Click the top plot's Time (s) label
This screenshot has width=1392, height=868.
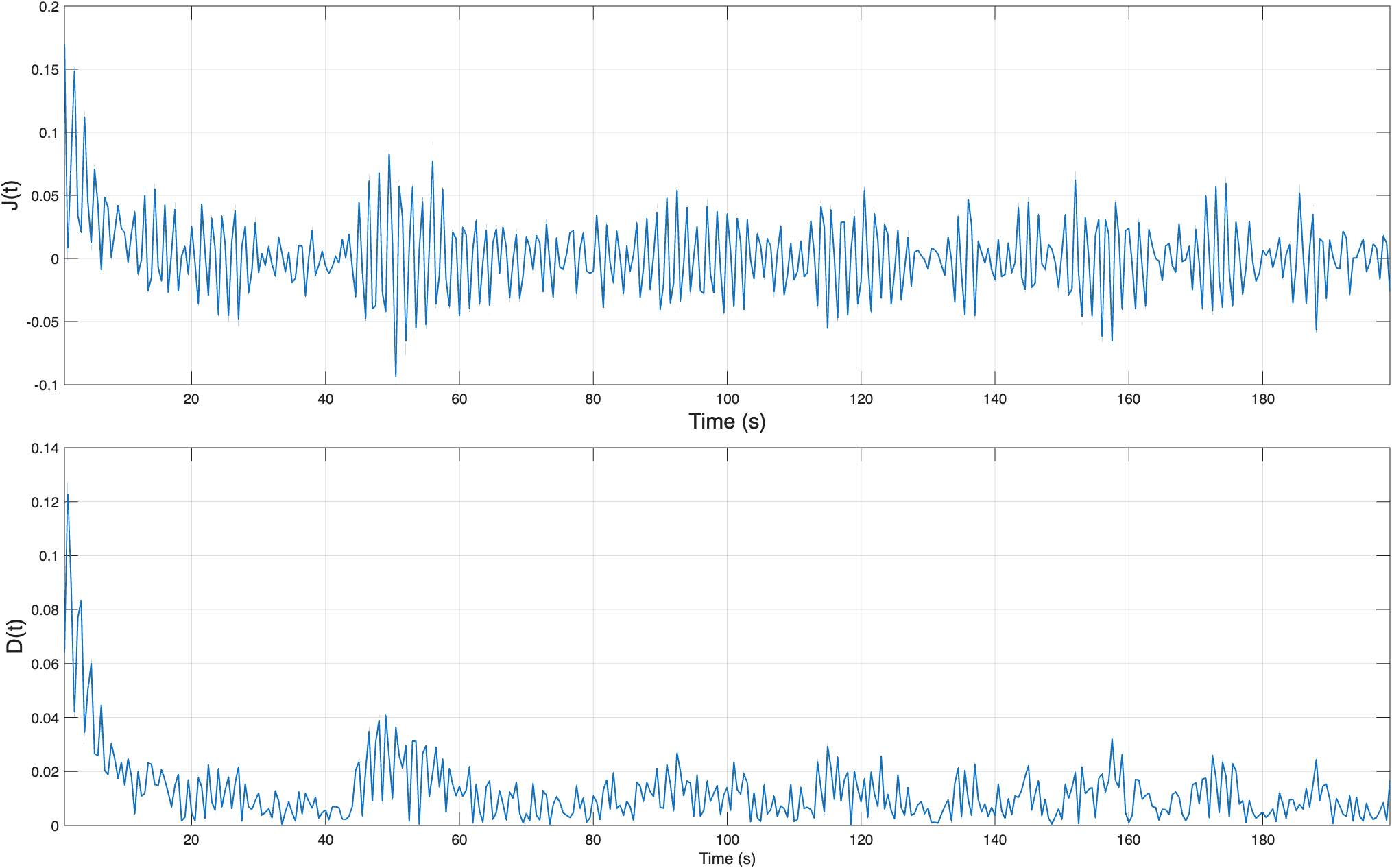(x=727, y=421)
